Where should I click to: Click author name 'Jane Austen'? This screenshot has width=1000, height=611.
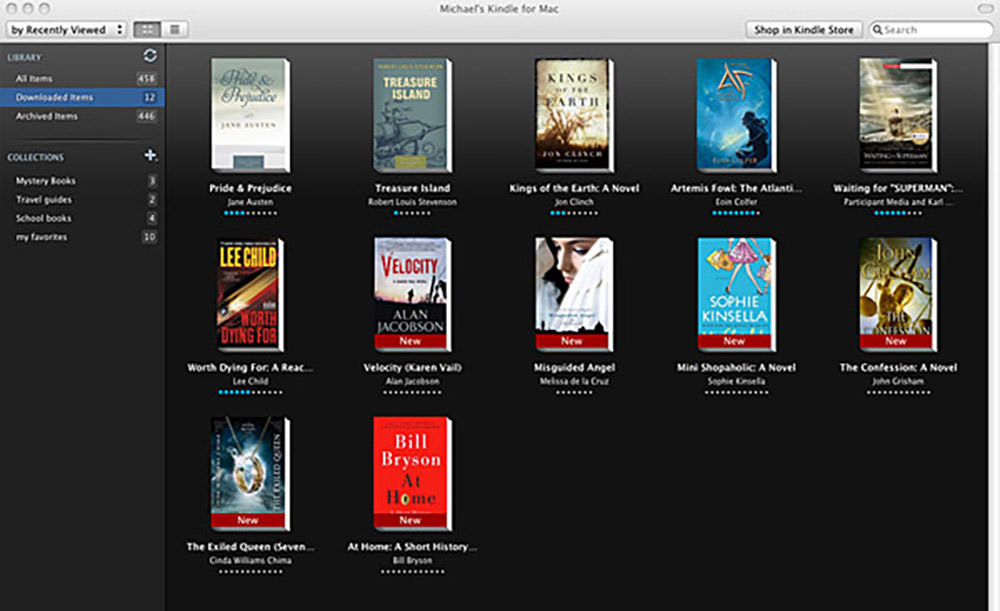(x=251, y=202)
